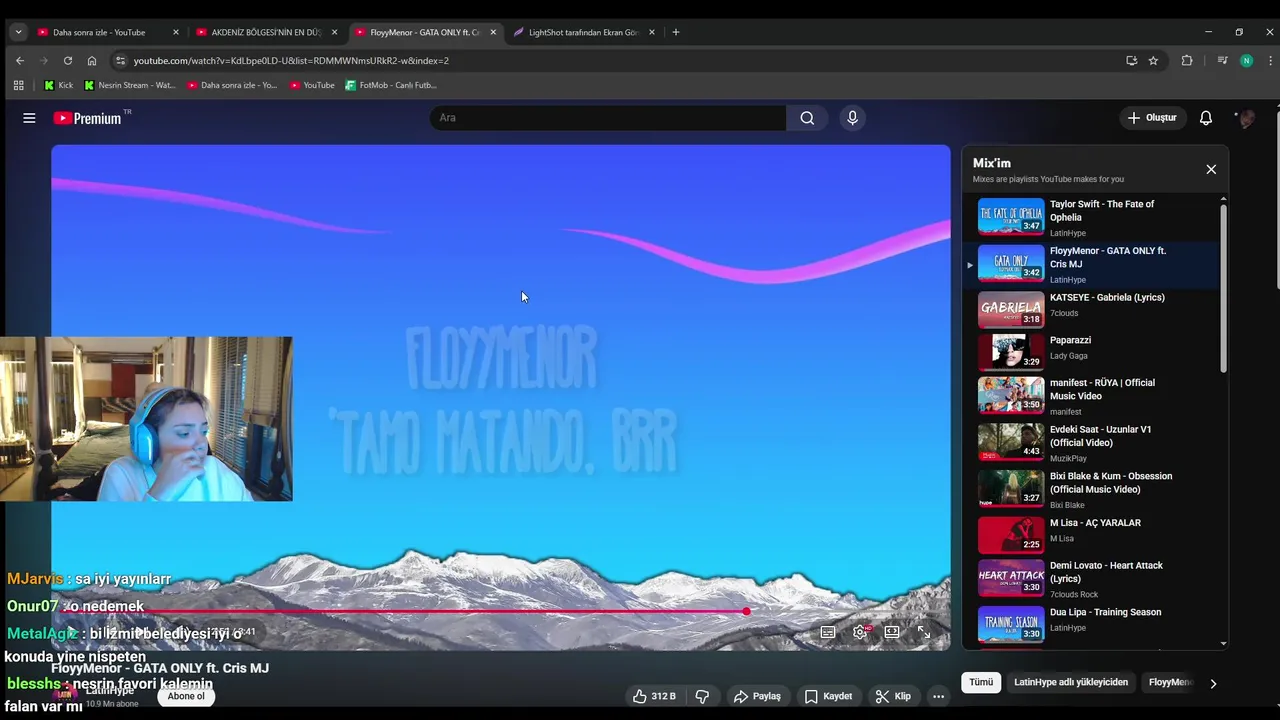The image size is (1280, 720).
Task: Play Taylor Swift The Fate of Ophelia
Action: [x=1091, y=217]
